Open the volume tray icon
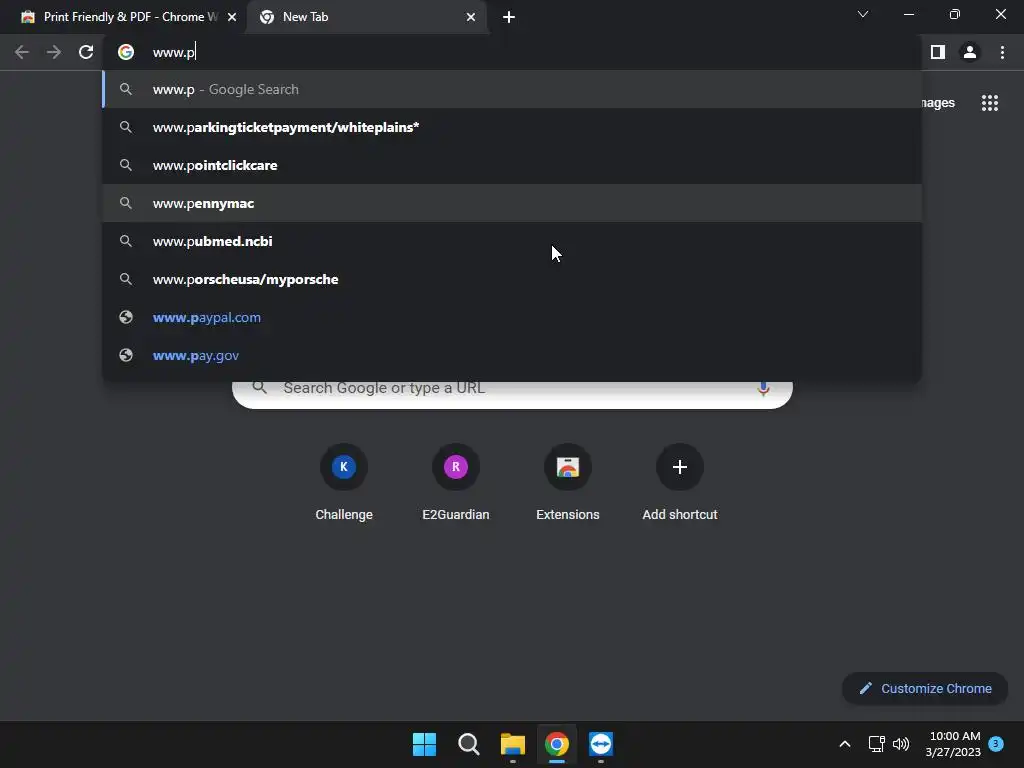 (901, 744)
